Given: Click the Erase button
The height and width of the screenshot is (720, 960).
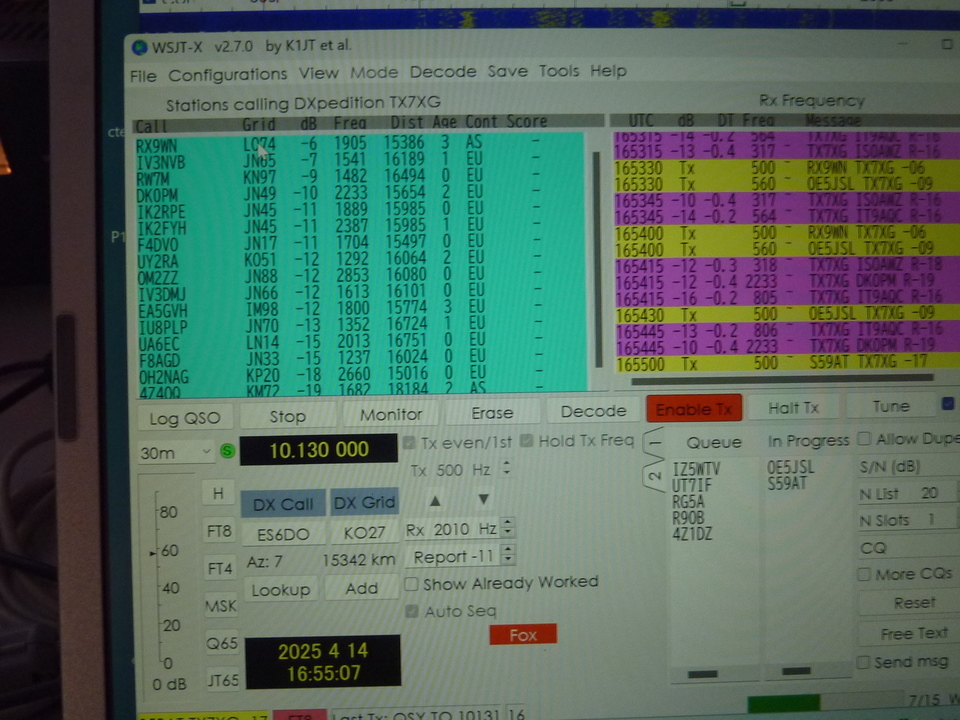Looking at the screenshot, I should coord(492,413).
